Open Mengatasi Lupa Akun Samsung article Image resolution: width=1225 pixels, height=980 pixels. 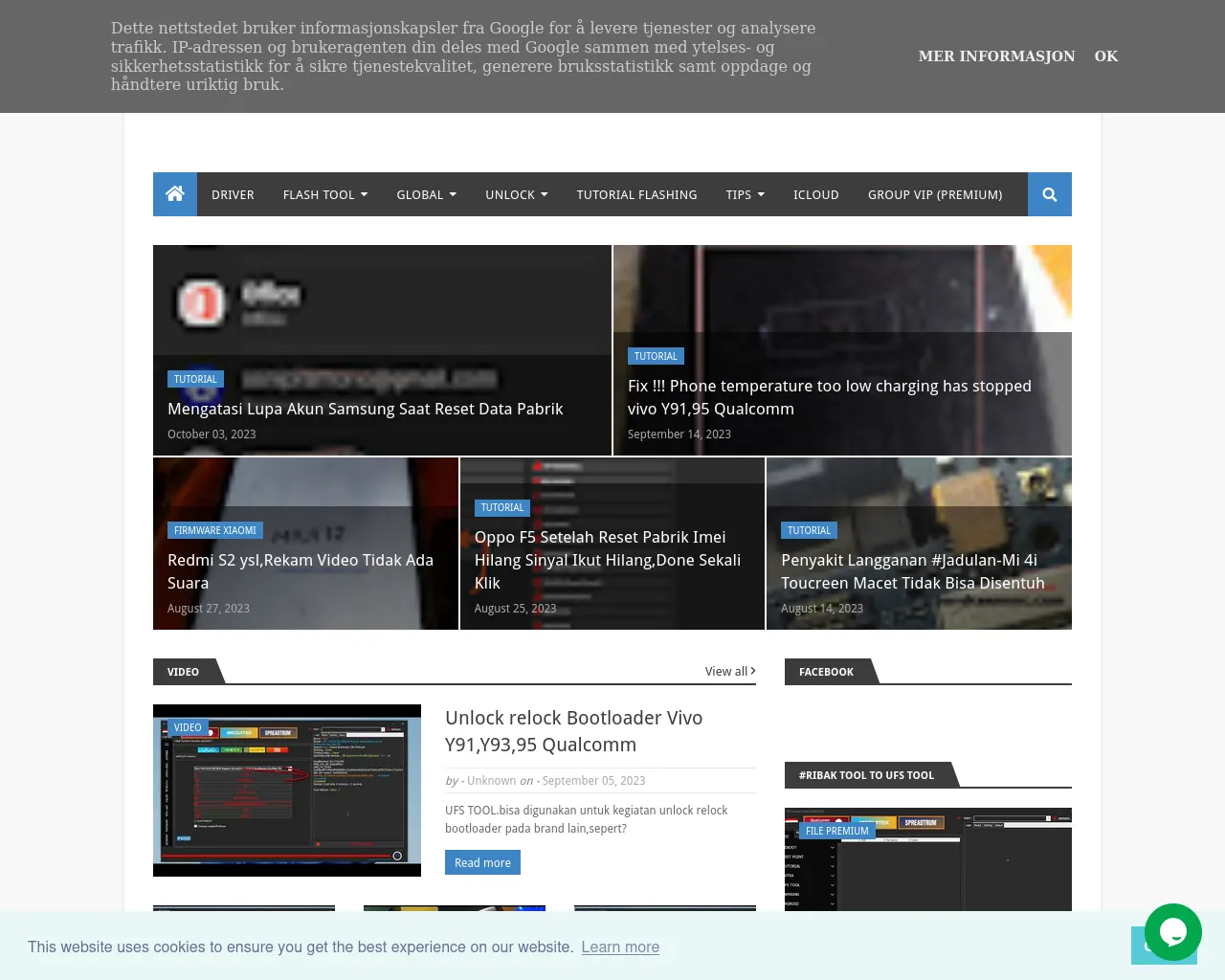click(x=365, y=409)
